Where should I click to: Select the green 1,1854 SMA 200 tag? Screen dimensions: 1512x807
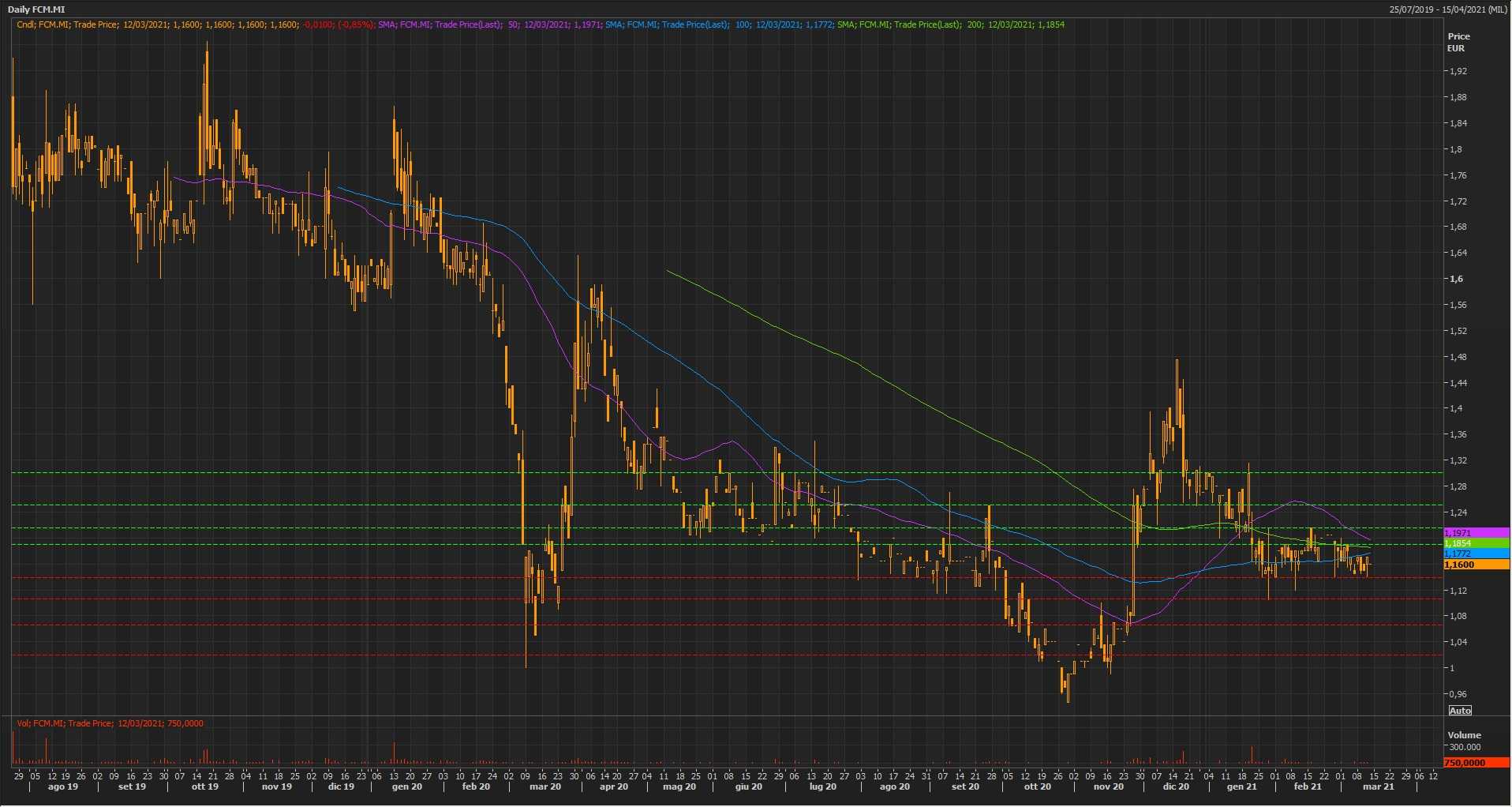1474,543
